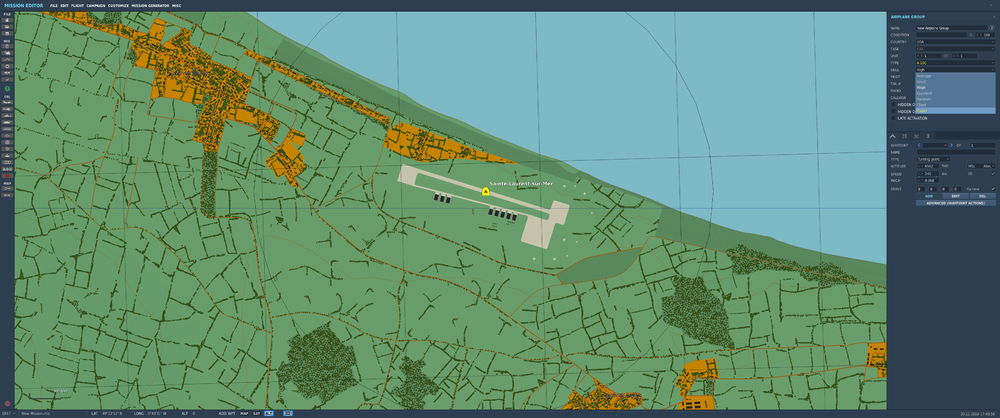Click the group NAME input field

(x=951, y=28)
